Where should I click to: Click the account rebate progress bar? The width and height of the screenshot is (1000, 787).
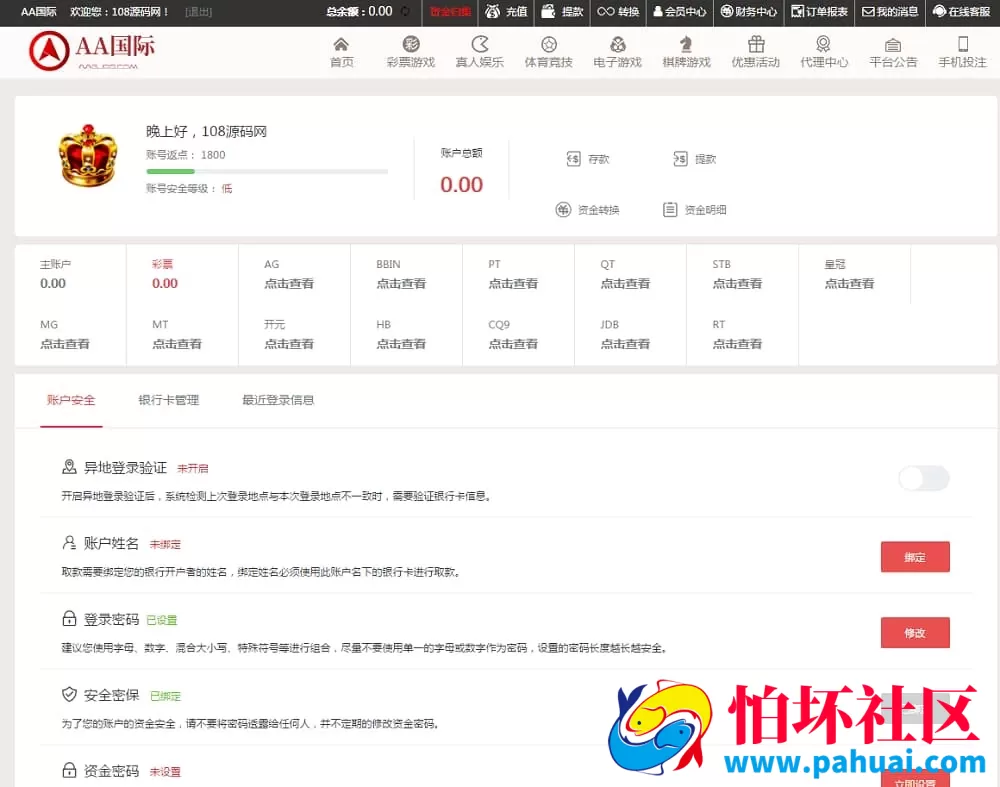[x=267, y=172]
